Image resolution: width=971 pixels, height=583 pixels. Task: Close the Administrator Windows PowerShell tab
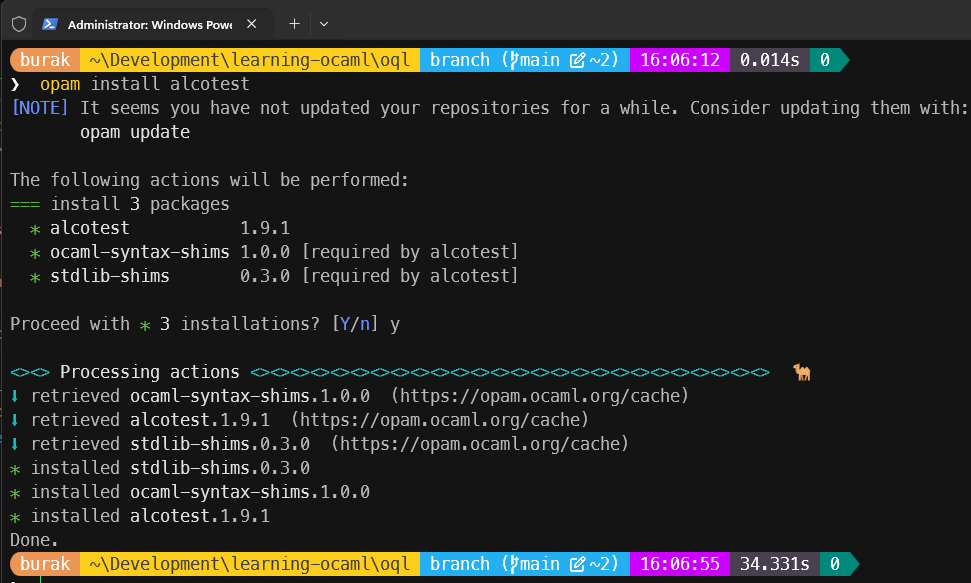pyautogui.click(x=254, y=23)
